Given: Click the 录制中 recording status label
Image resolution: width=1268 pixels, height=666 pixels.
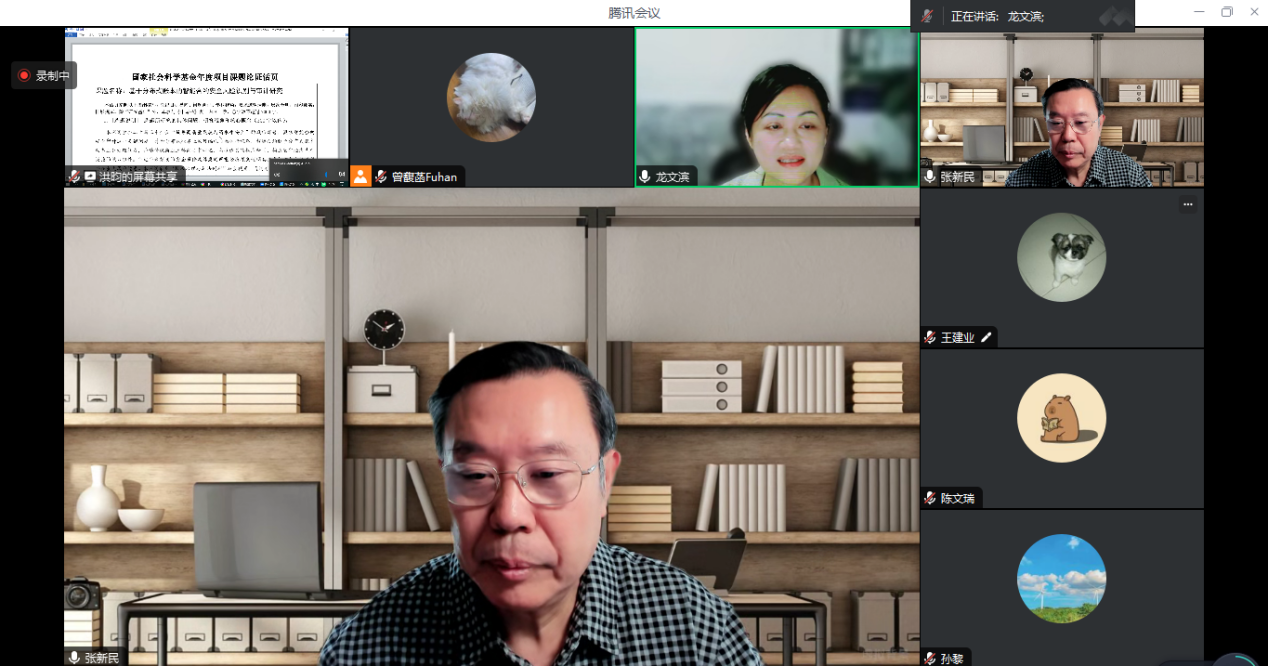Looking at the screenshot, I should [53, 75].
